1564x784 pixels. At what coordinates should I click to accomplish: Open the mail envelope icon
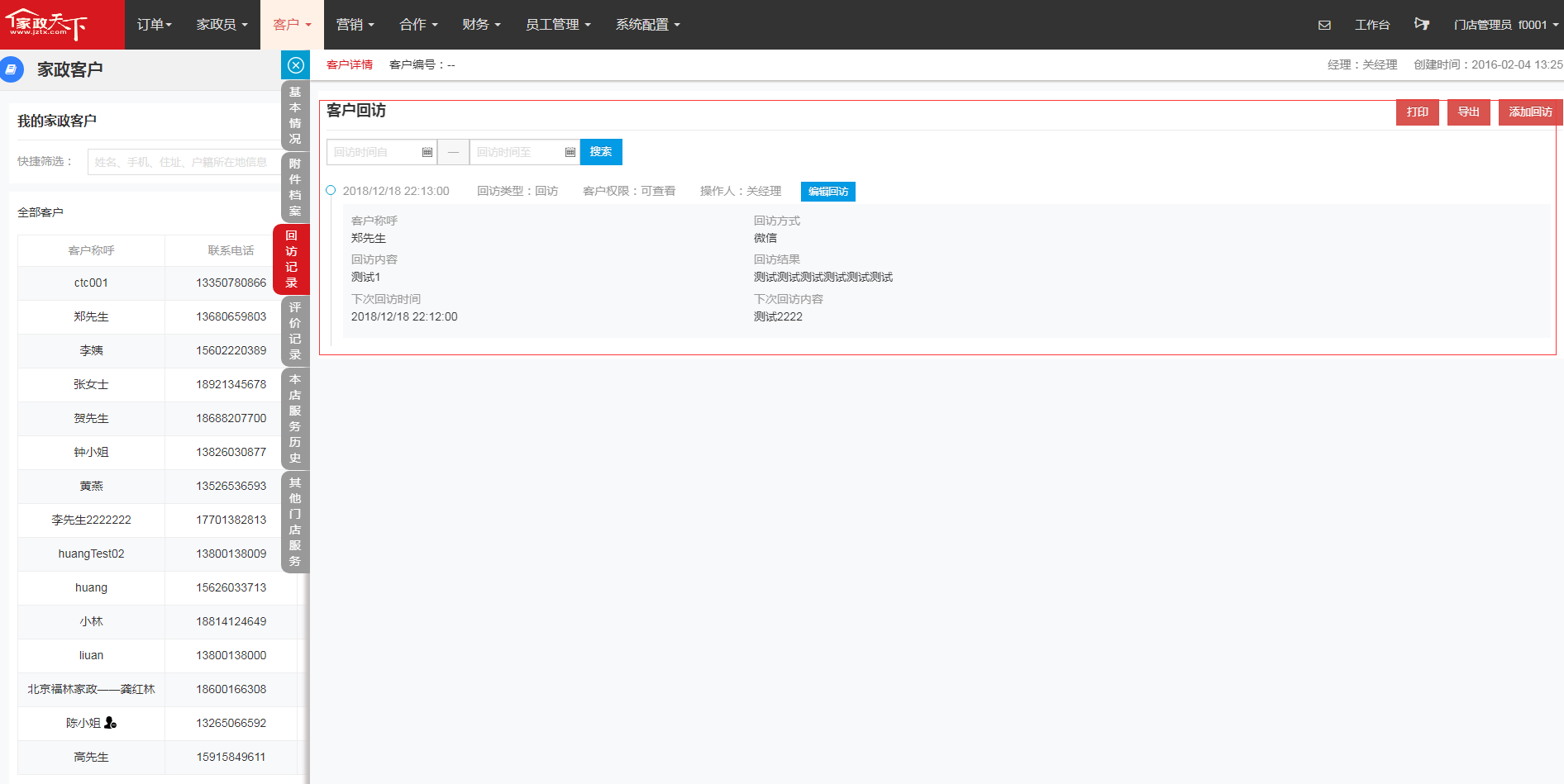pyautogui.click(x=1324, y=25)
